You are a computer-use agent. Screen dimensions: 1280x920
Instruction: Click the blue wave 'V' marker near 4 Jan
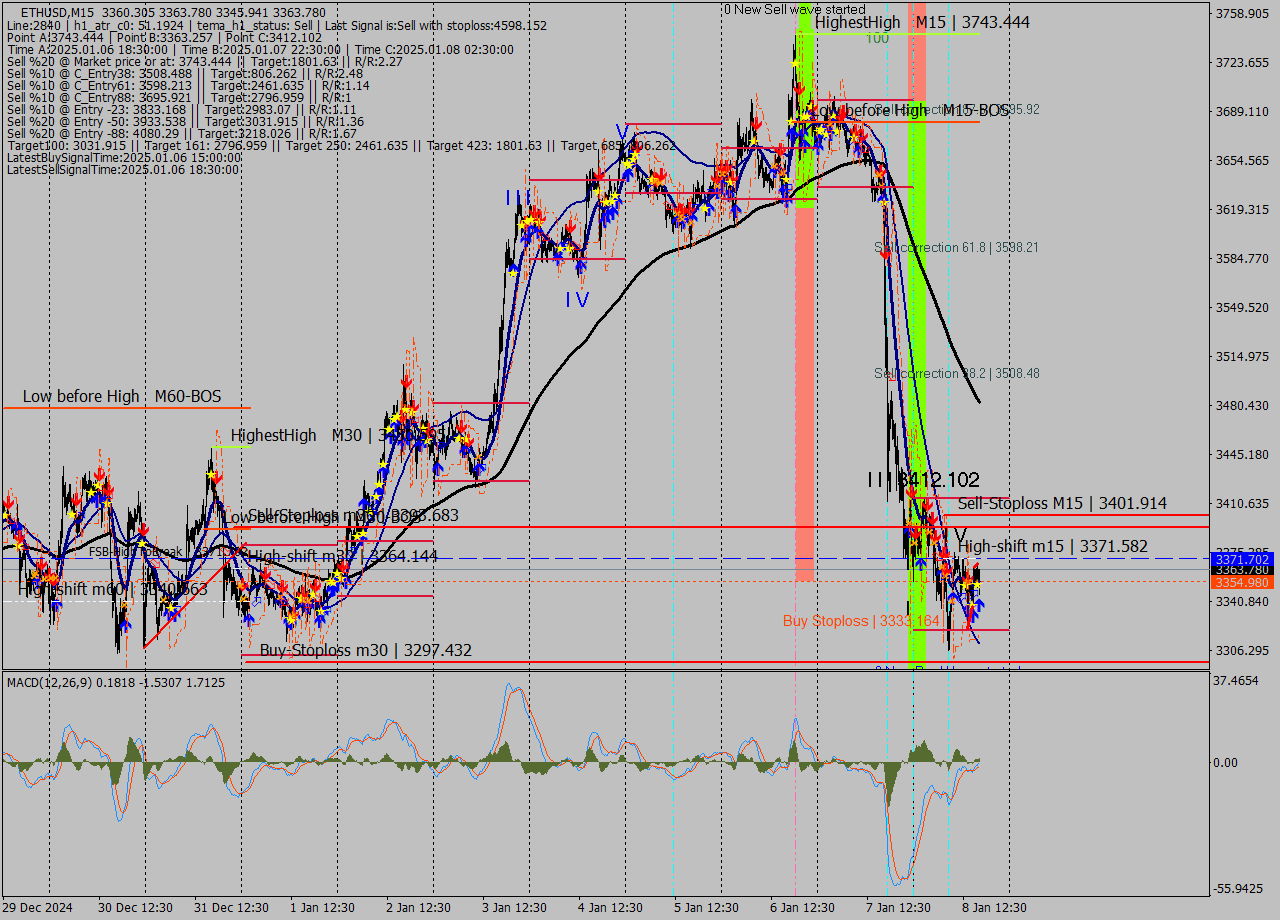(x=622, y=132)
